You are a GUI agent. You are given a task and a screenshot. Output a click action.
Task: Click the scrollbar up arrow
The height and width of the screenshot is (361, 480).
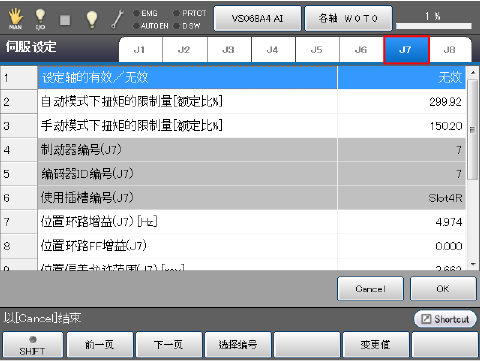[473, 72]
